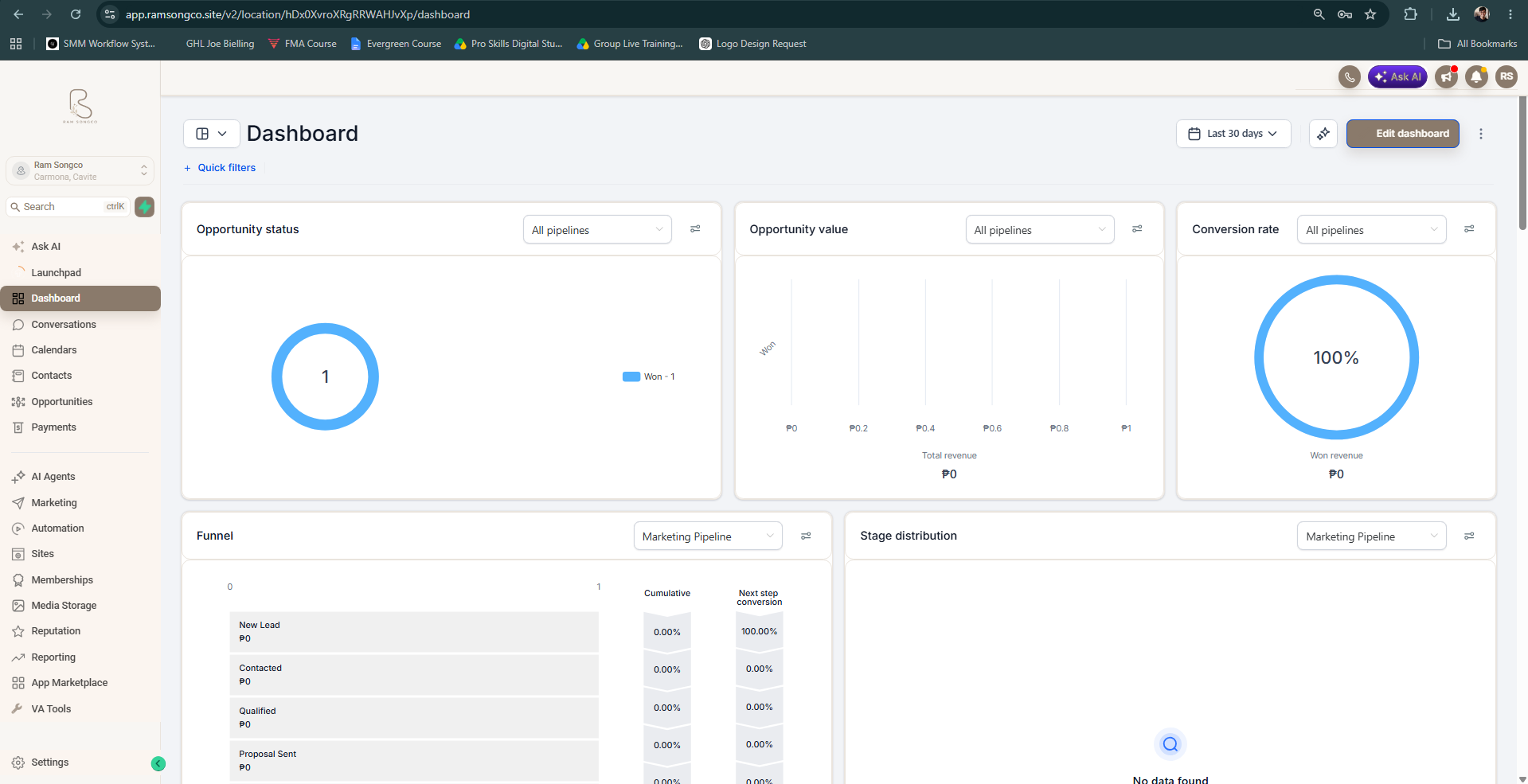1528x784 pixels.
Task: Expand Opportunity value All pipelines dropdown
Action: [x=1040, y=230]
